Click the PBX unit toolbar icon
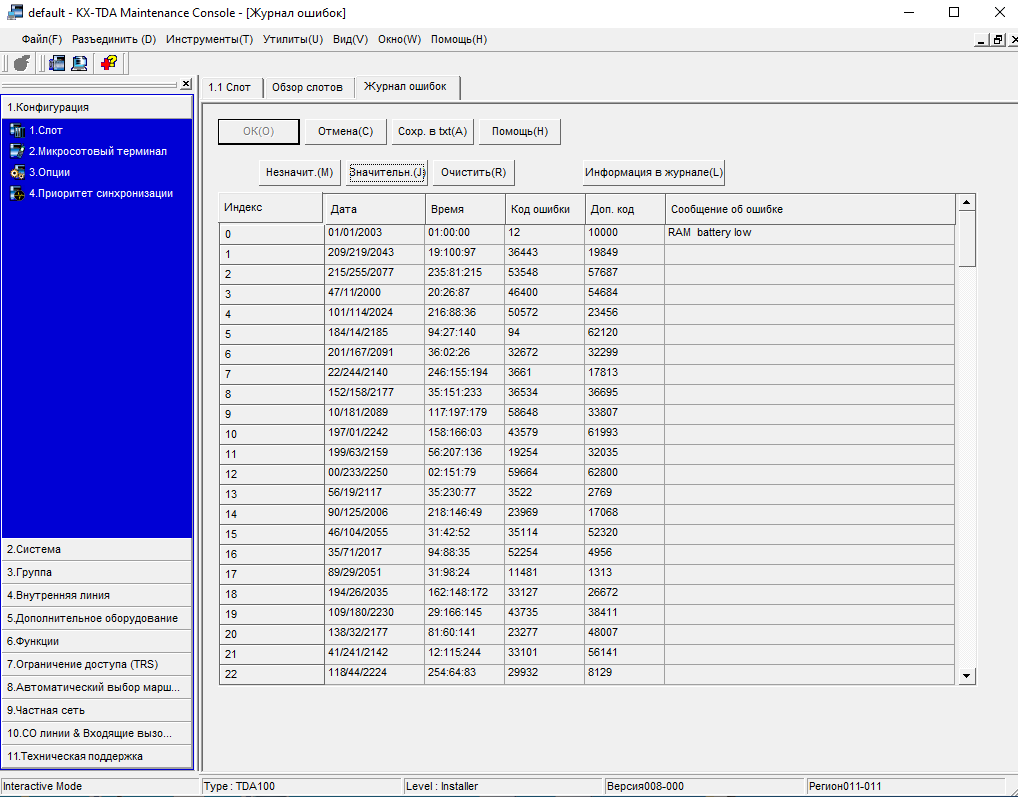This screenshot has width=1018, height=797. [x=57, y=64]
